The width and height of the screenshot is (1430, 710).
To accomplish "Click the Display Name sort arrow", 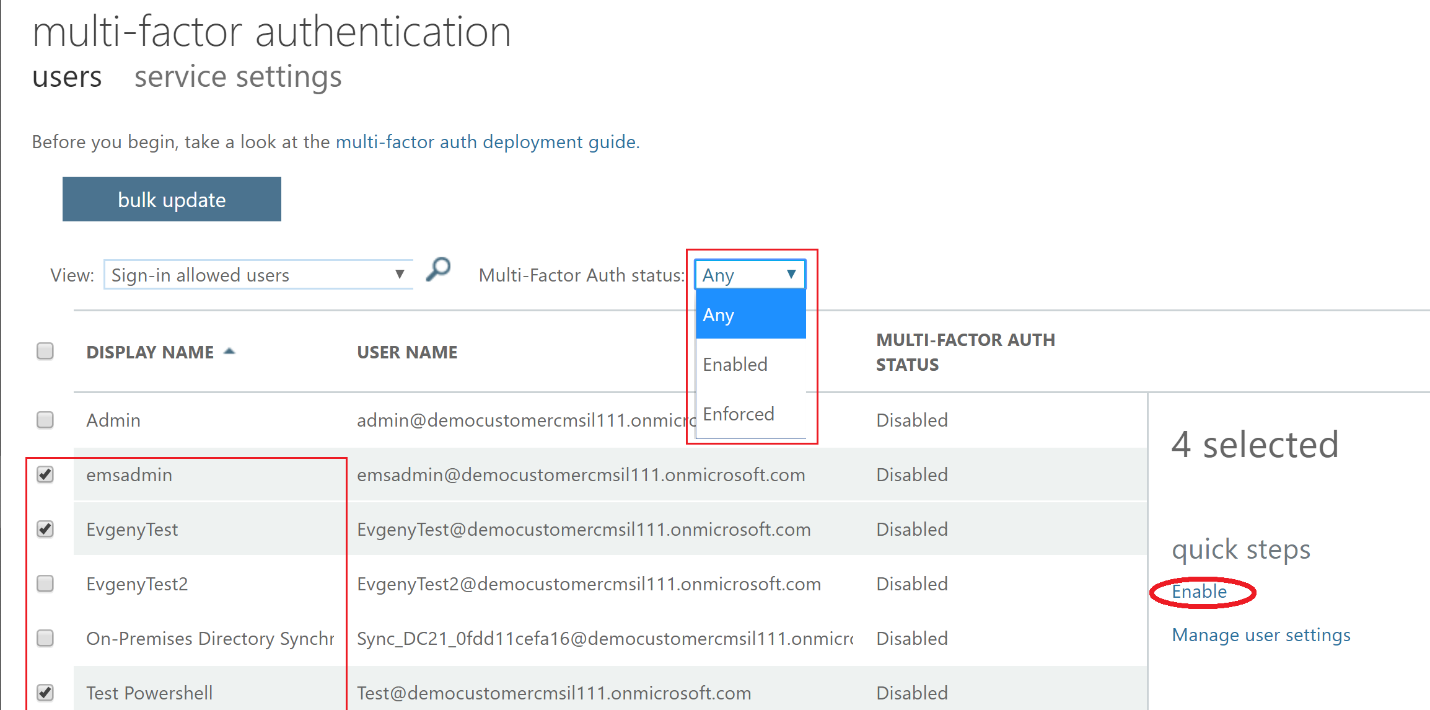I will coord(229,352).
